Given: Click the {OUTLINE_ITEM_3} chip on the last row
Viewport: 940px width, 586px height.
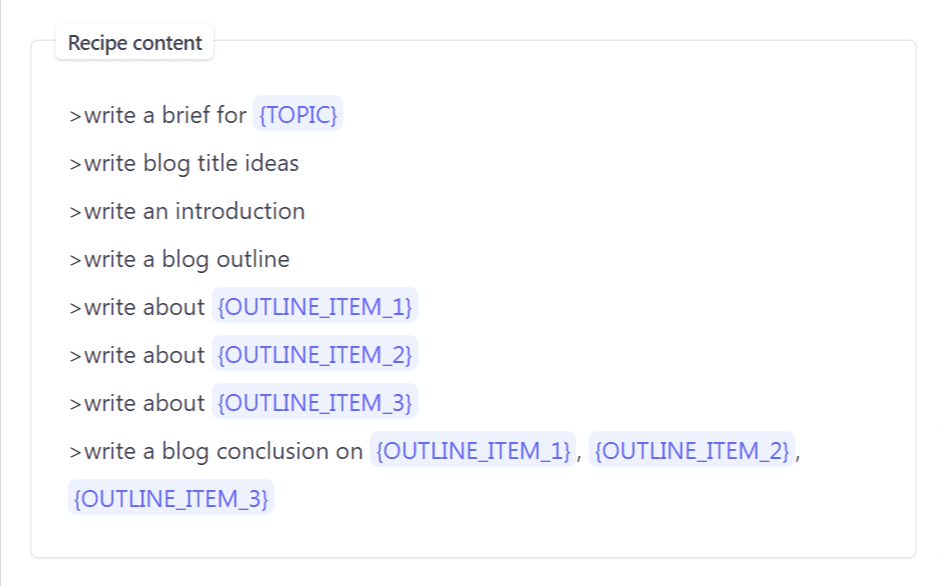Looking at the screenshot, I should click(171, 497).
